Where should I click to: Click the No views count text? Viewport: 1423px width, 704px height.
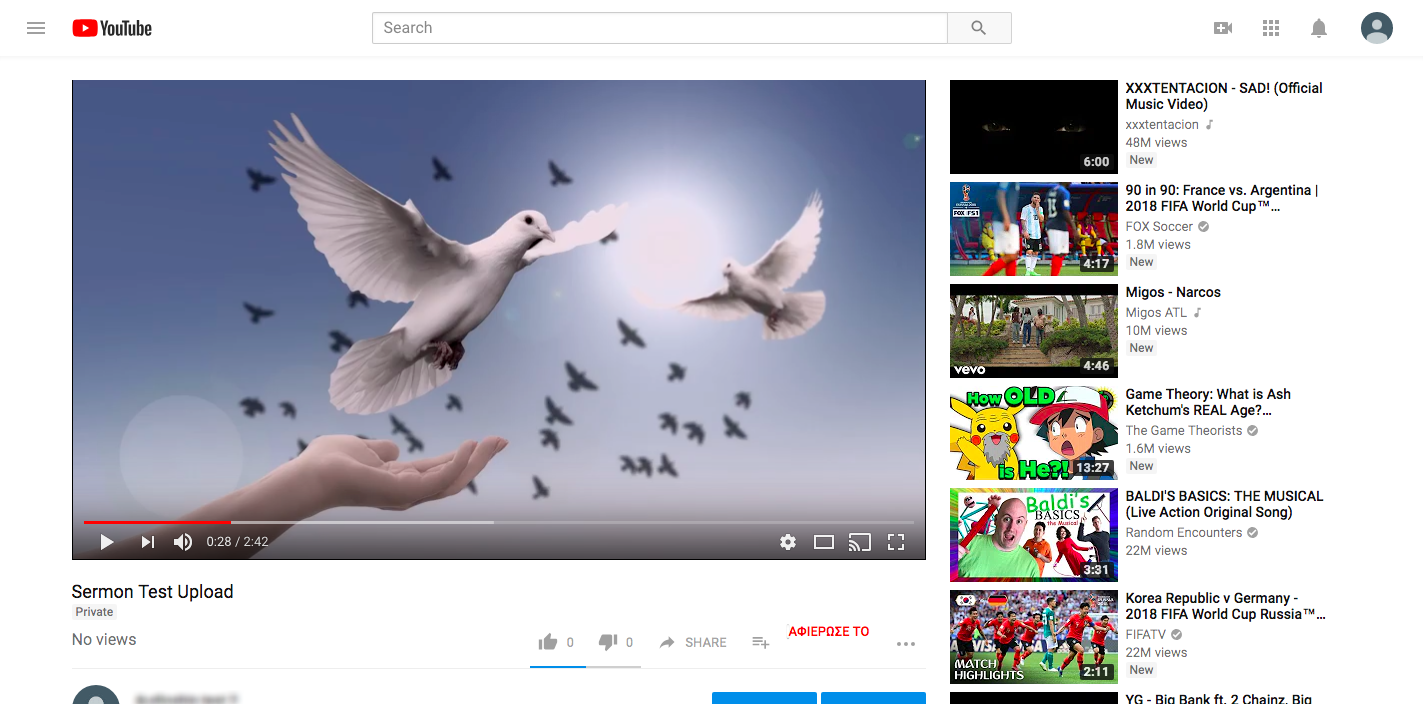click(104, 640)
